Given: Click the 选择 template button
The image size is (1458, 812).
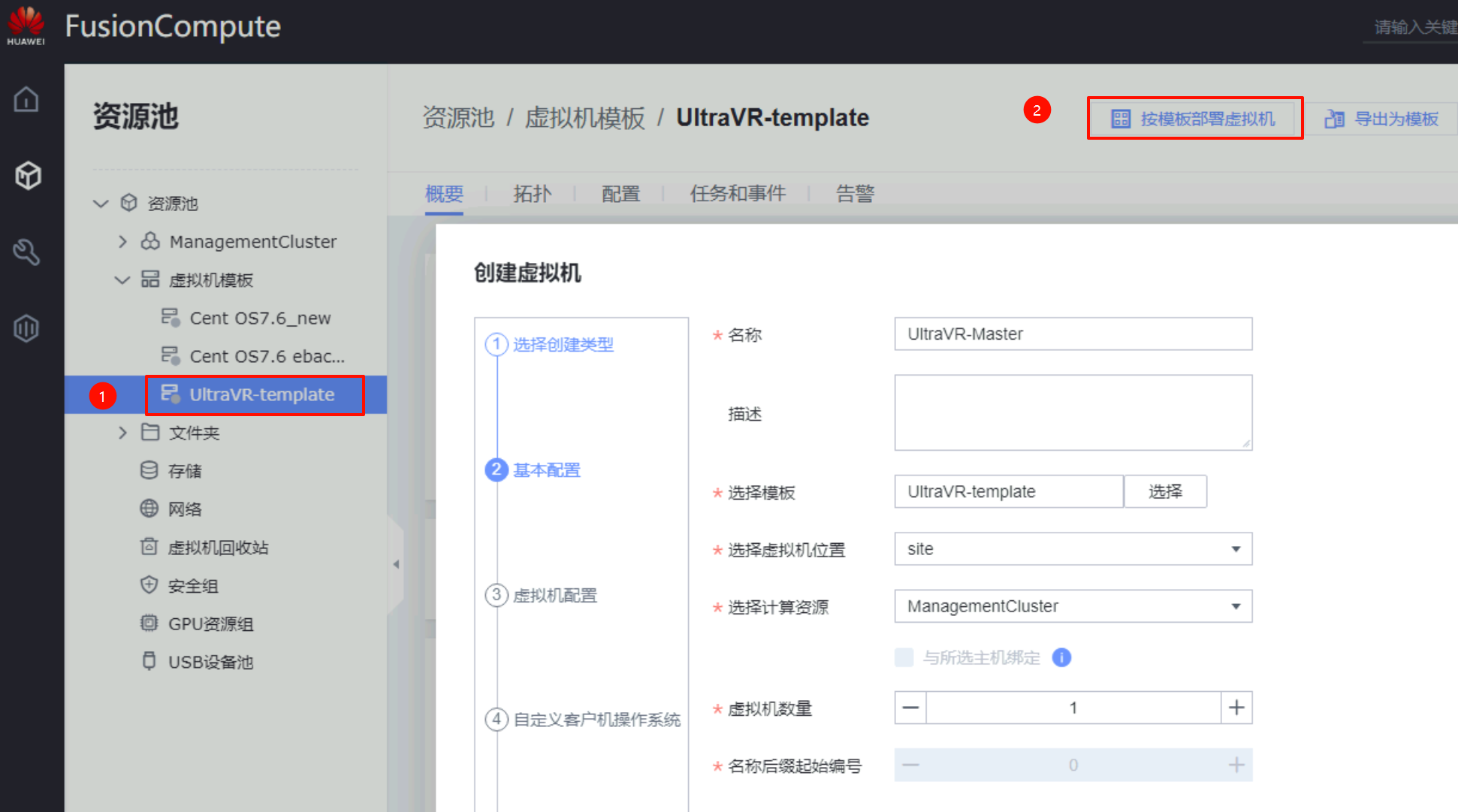Looking at the screenshot, I should tap(1165, 492).
